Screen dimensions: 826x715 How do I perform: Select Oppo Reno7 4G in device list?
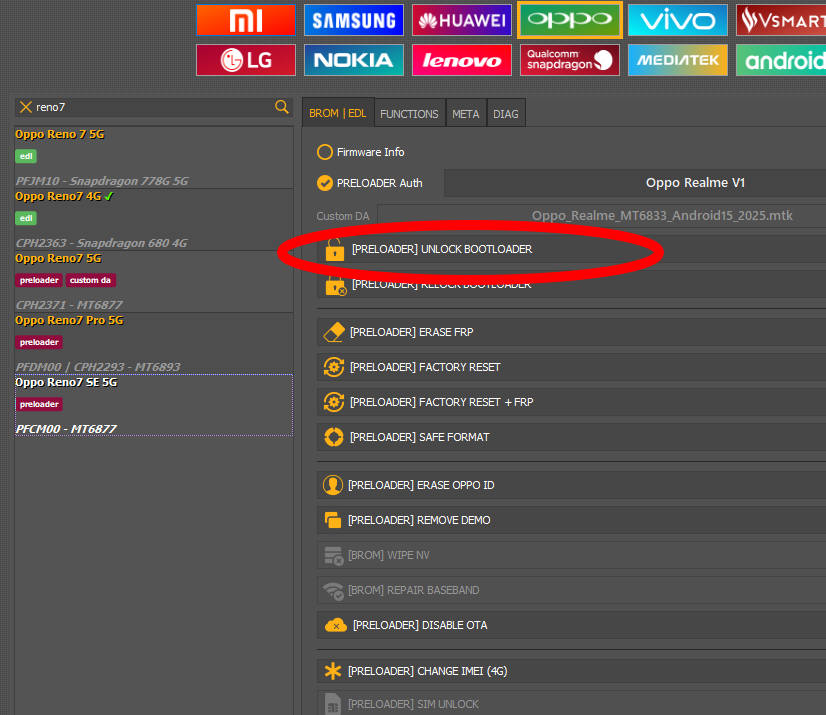point(154,219)
